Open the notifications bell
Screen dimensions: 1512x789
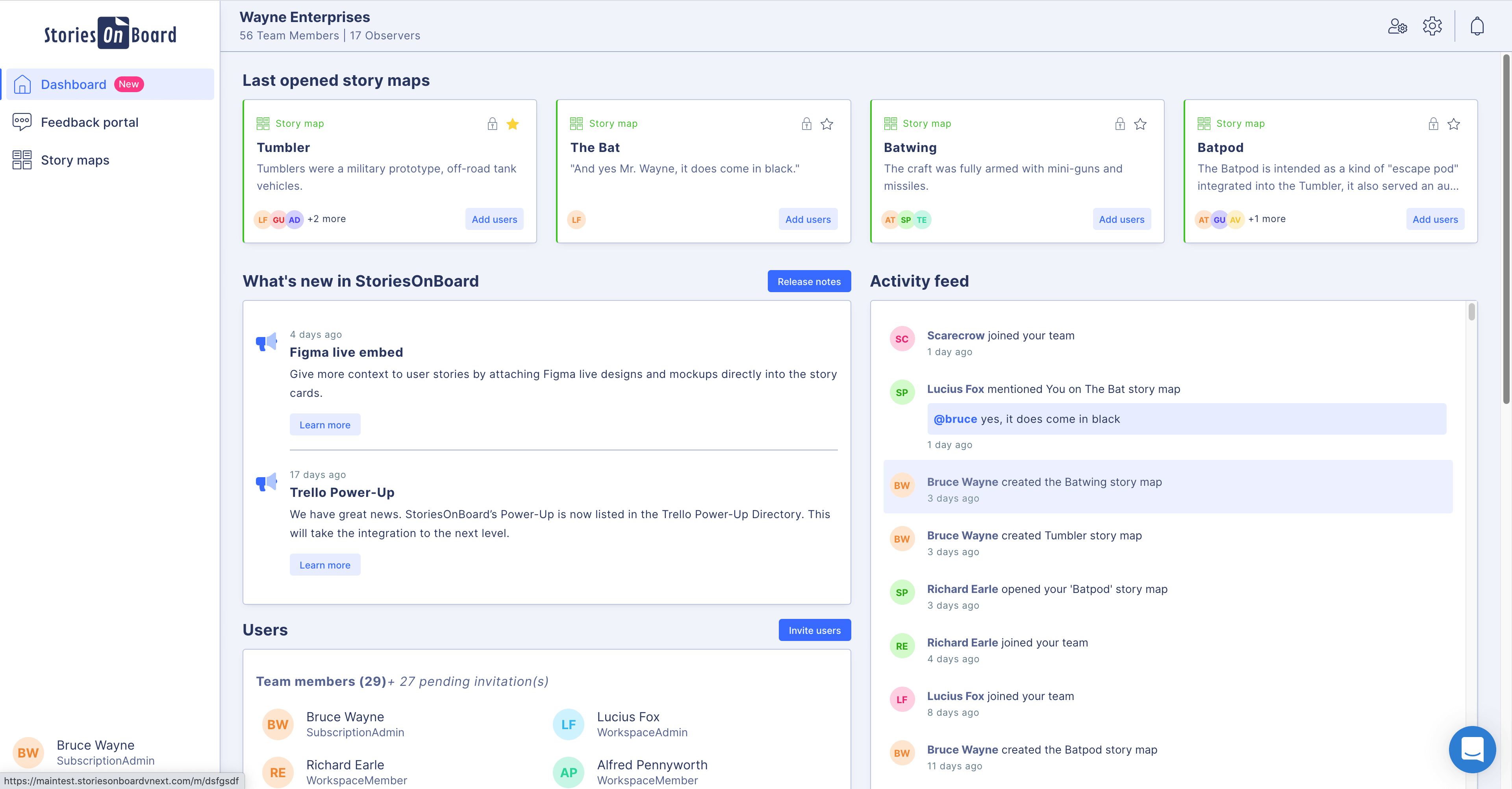1477,26
